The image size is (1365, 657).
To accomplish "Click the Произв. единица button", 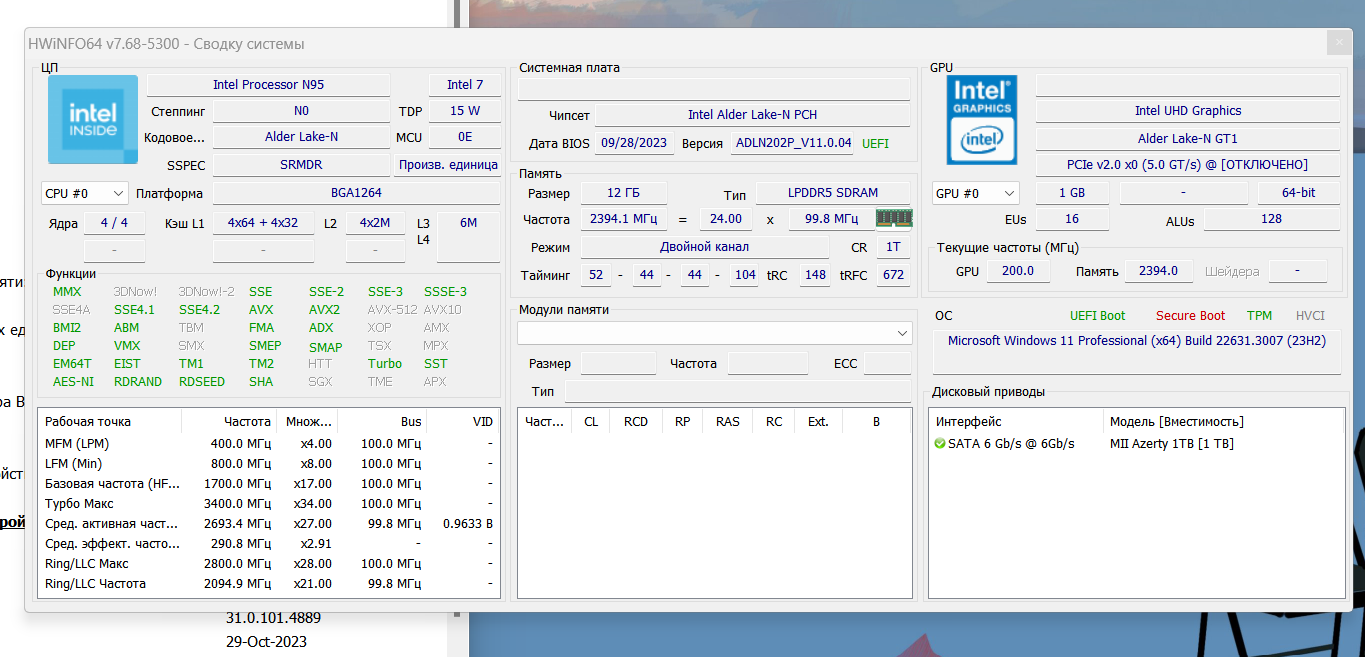I will [x=448, y=165].
